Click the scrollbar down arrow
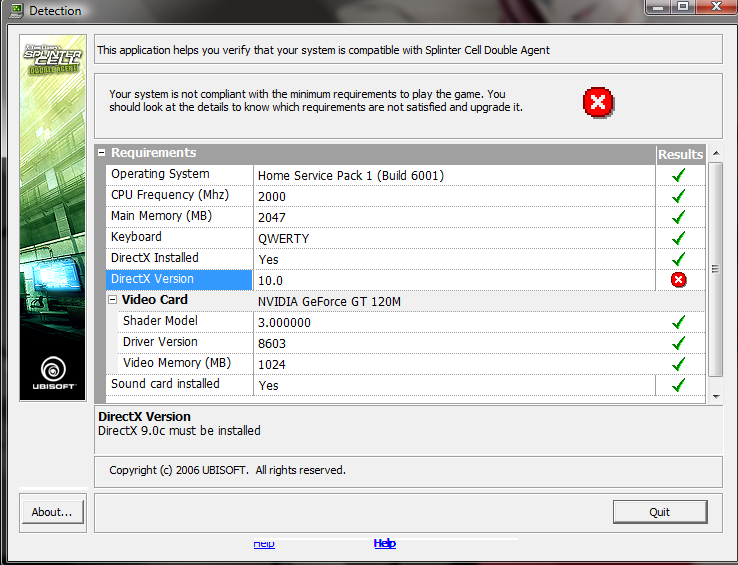The width and height of the screenshot is (738, 565). 716,396
